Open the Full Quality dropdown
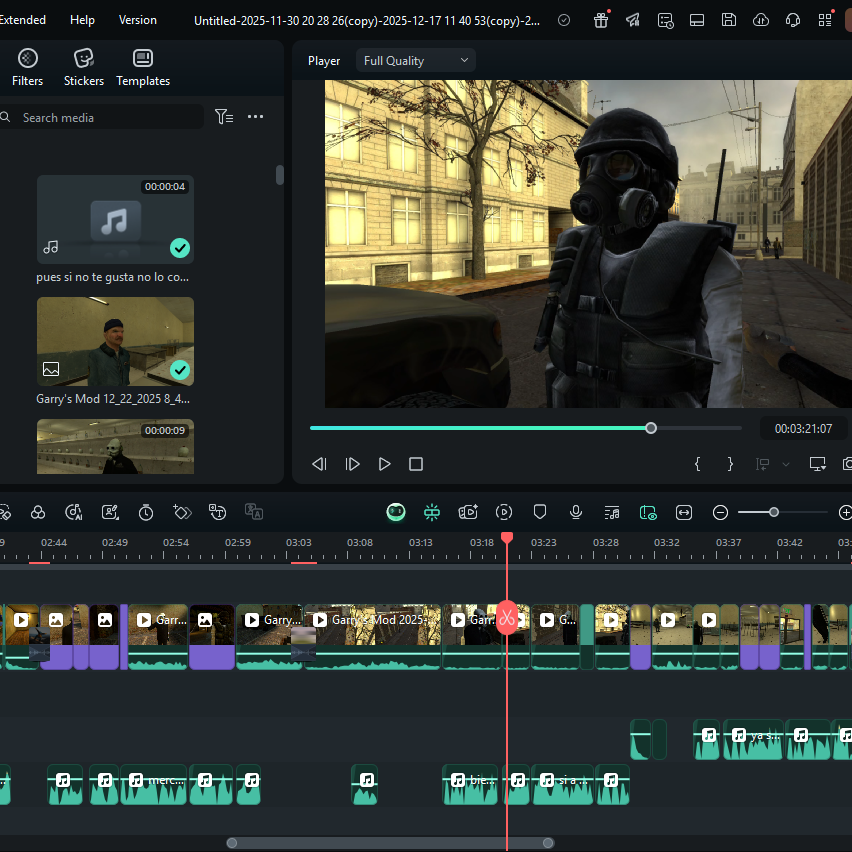Image resolution: width=852 pixels, height=852 pixels. click(415, 61)
